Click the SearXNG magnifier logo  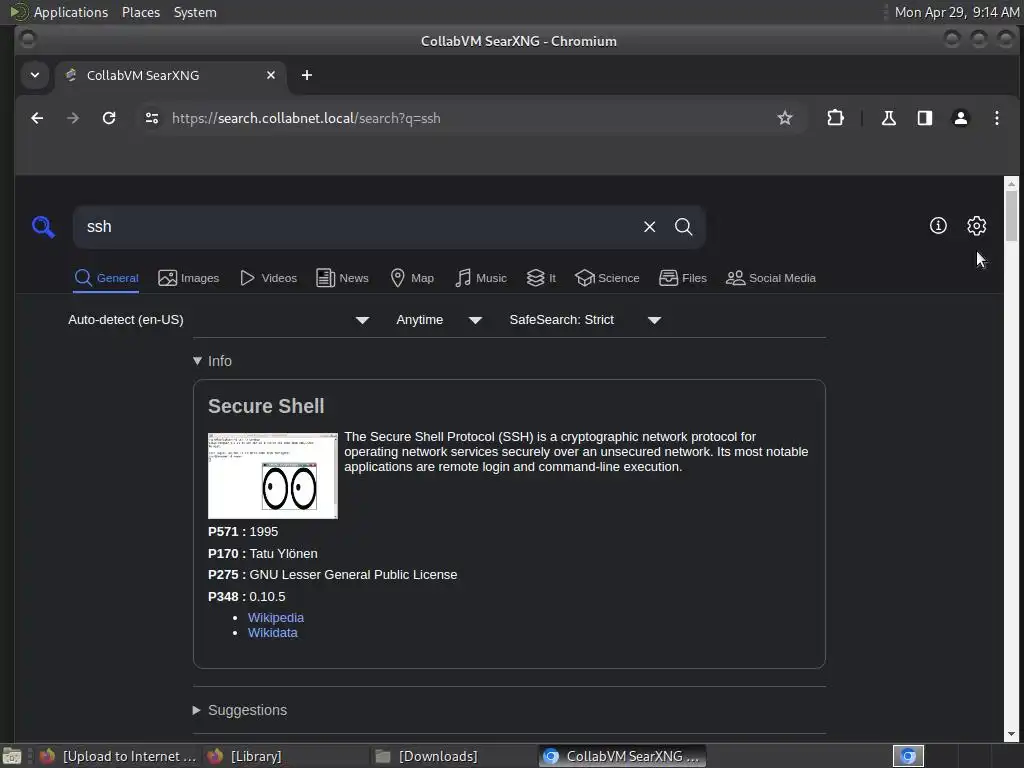43,227
